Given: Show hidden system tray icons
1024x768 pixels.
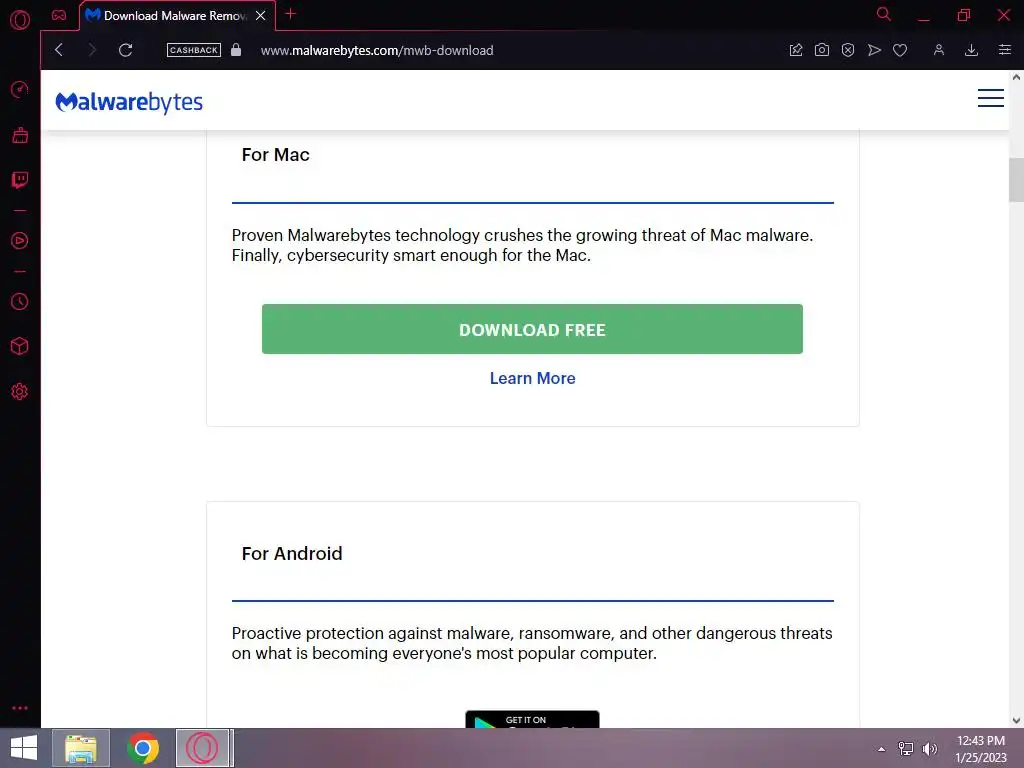Looking at the screenshot, I should 881,749.
